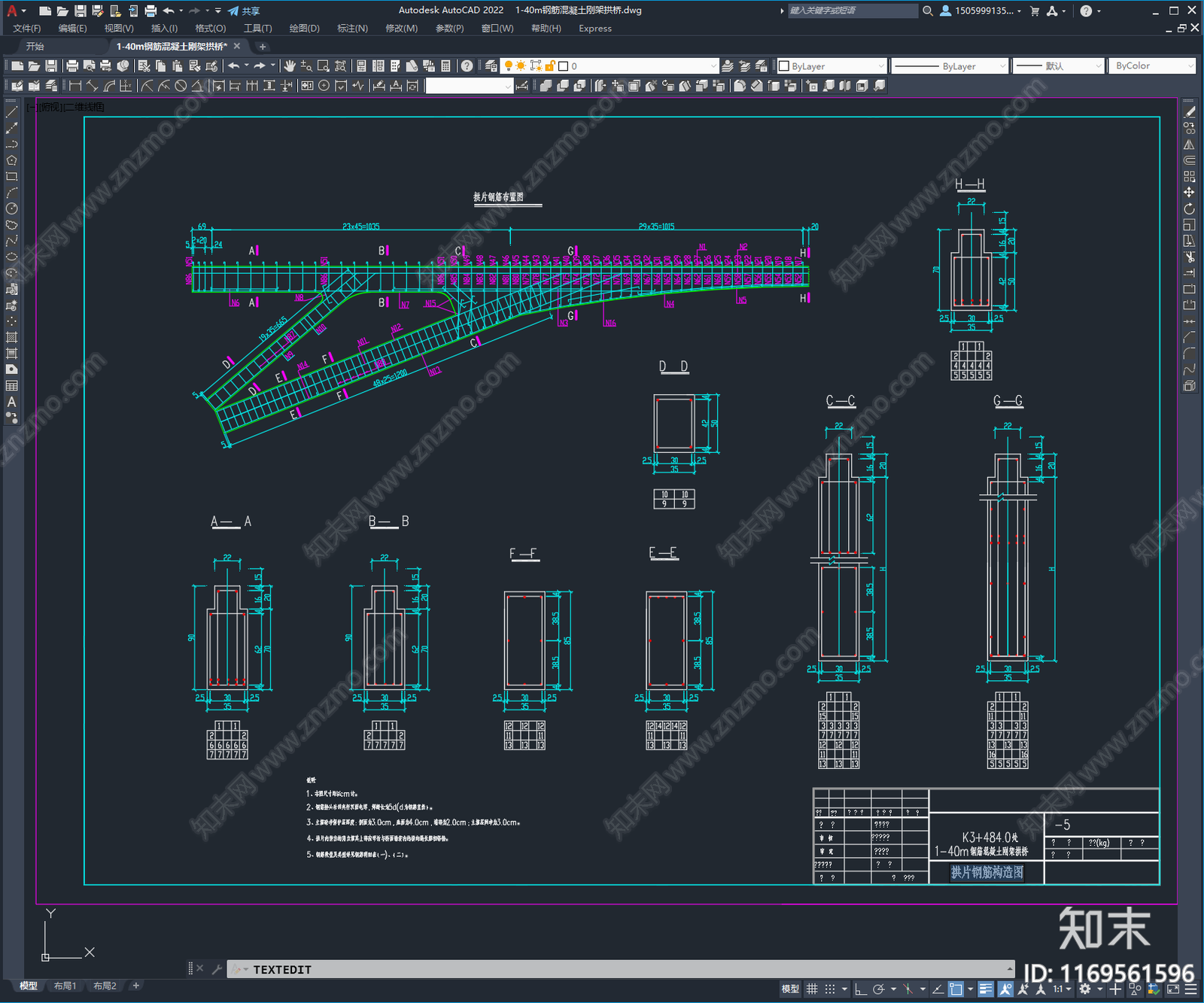Click the Diameter dimension tool
1204x1003 pixels.
(x=181, y=86)
